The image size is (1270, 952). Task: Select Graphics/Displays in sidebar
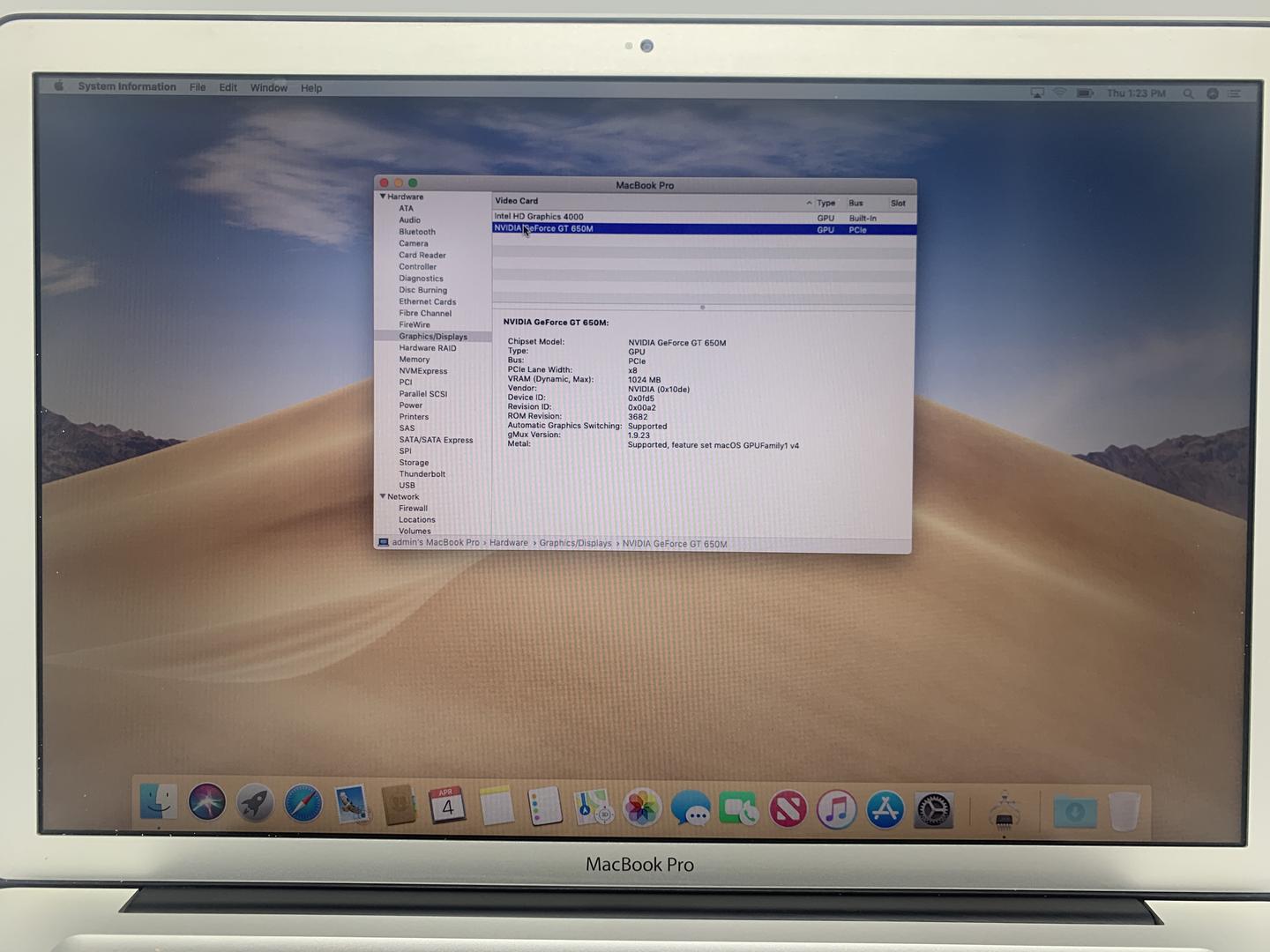pos(433,337)
